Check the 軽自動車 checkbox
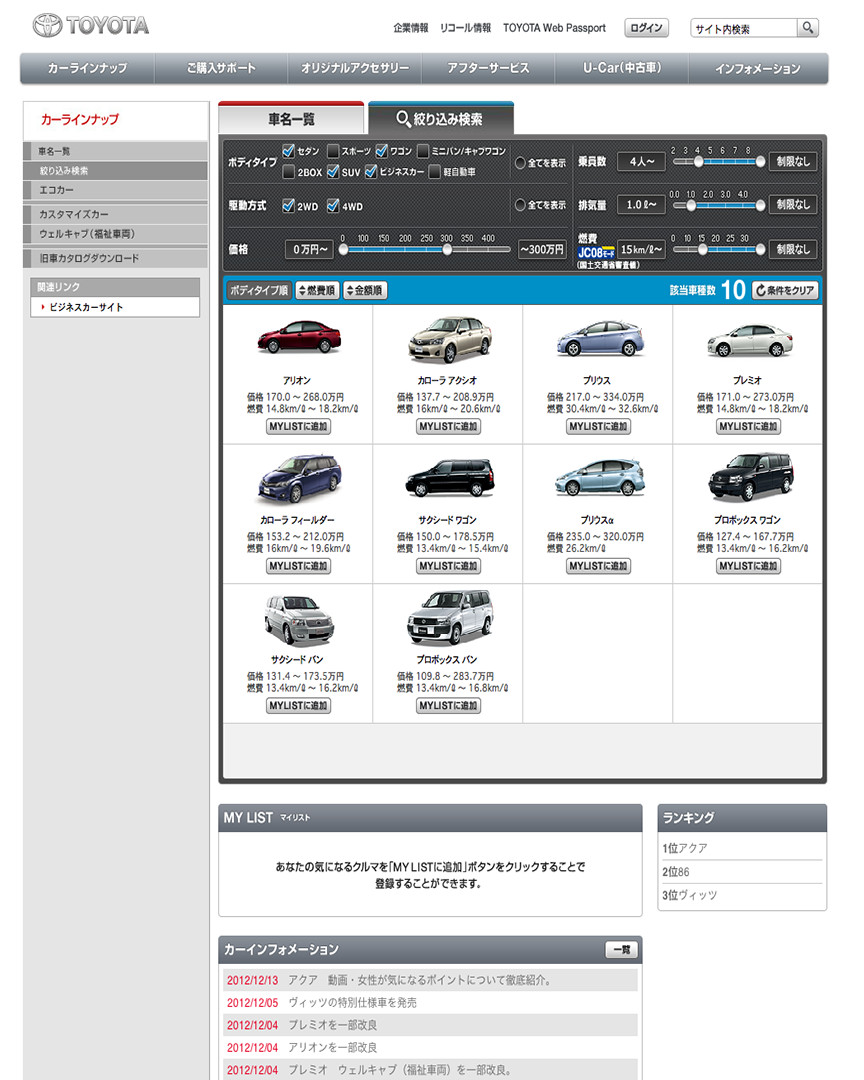 click(434, 172)
